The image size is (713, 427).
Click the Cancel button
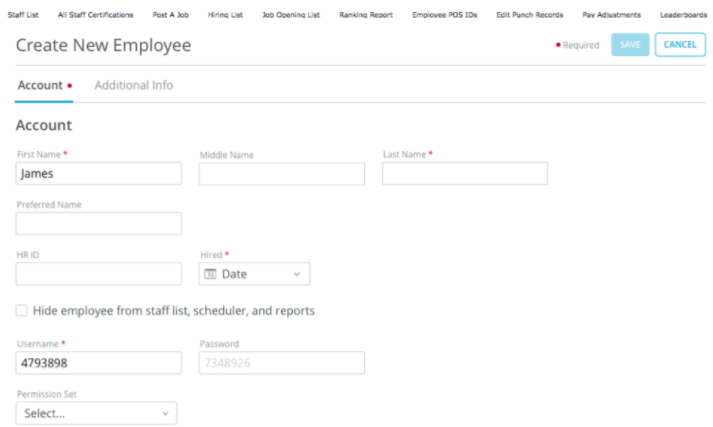pyautogui.click(x=679, y=45)
